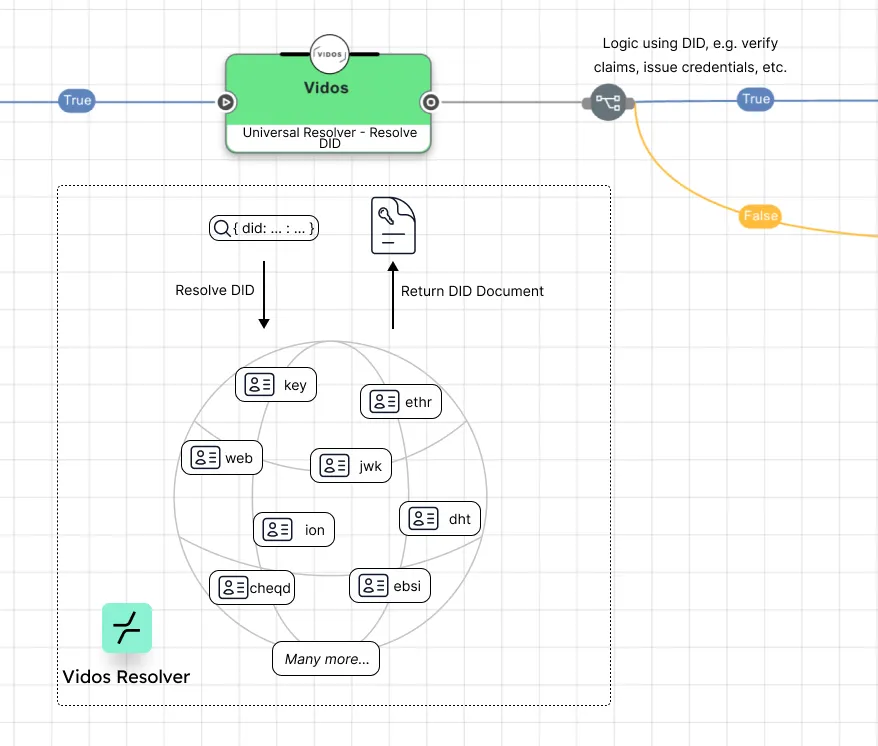Click the Vidos node input port
The image size is (878, 746).
click(226, 102)
